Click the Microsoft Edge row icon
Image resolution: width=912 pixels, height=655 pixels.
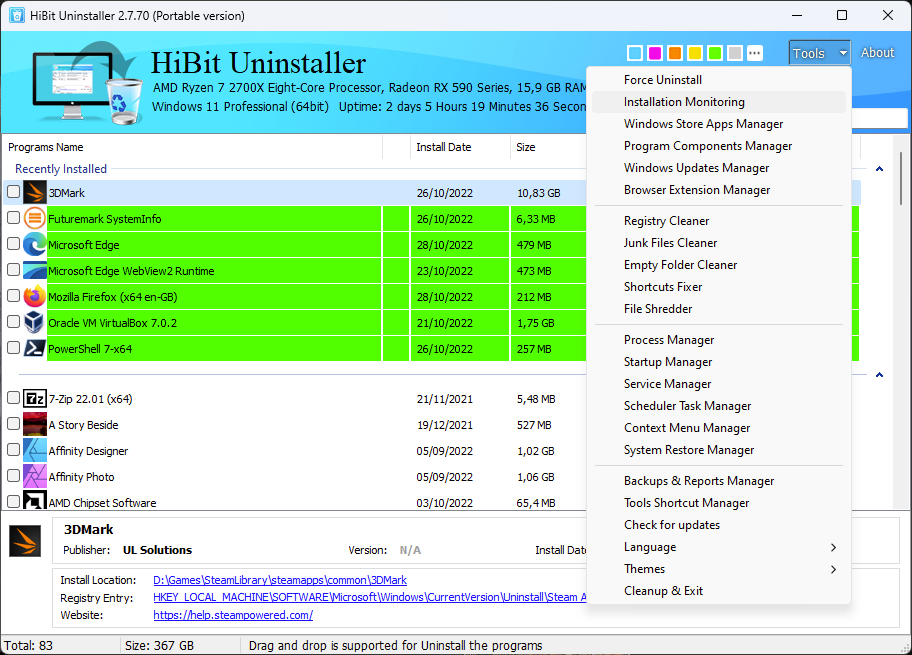point(34,245)
